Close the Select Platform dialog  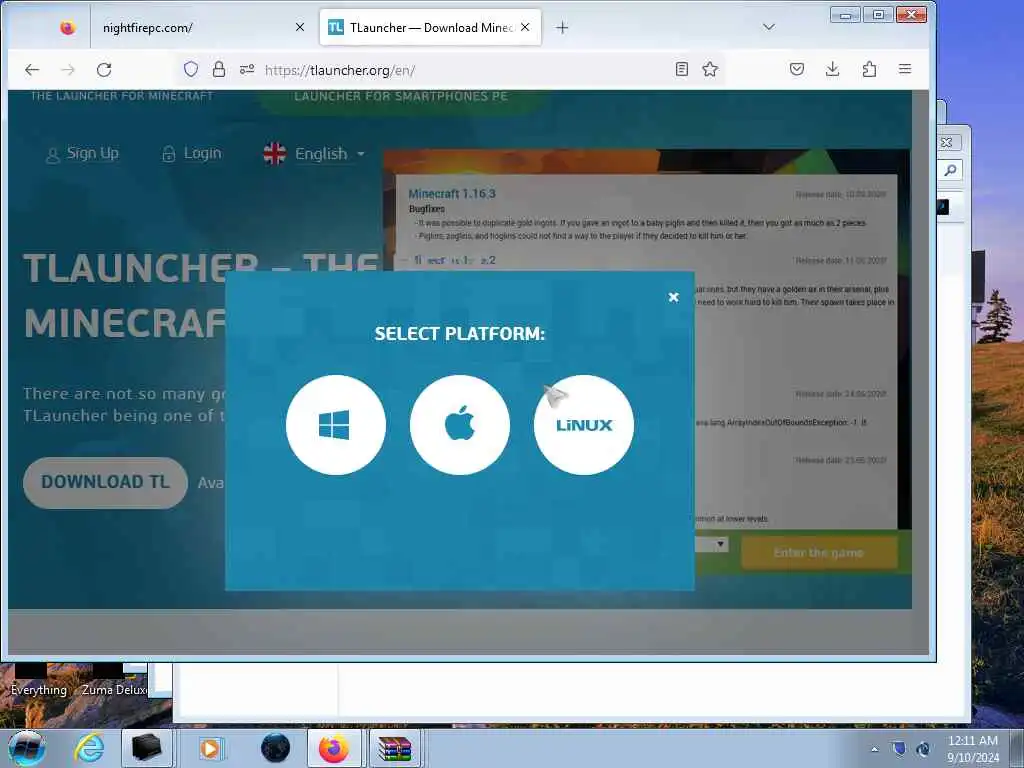point(673,297)
